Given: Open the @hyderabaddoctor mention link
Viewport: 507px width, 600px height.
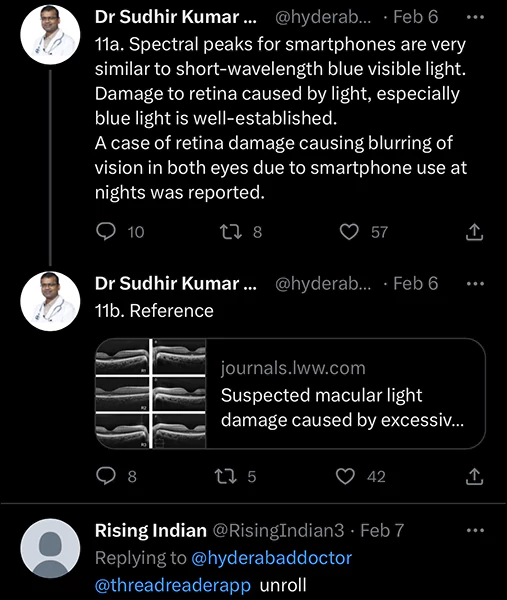Looking at the screenshot, I should (271, 558).
